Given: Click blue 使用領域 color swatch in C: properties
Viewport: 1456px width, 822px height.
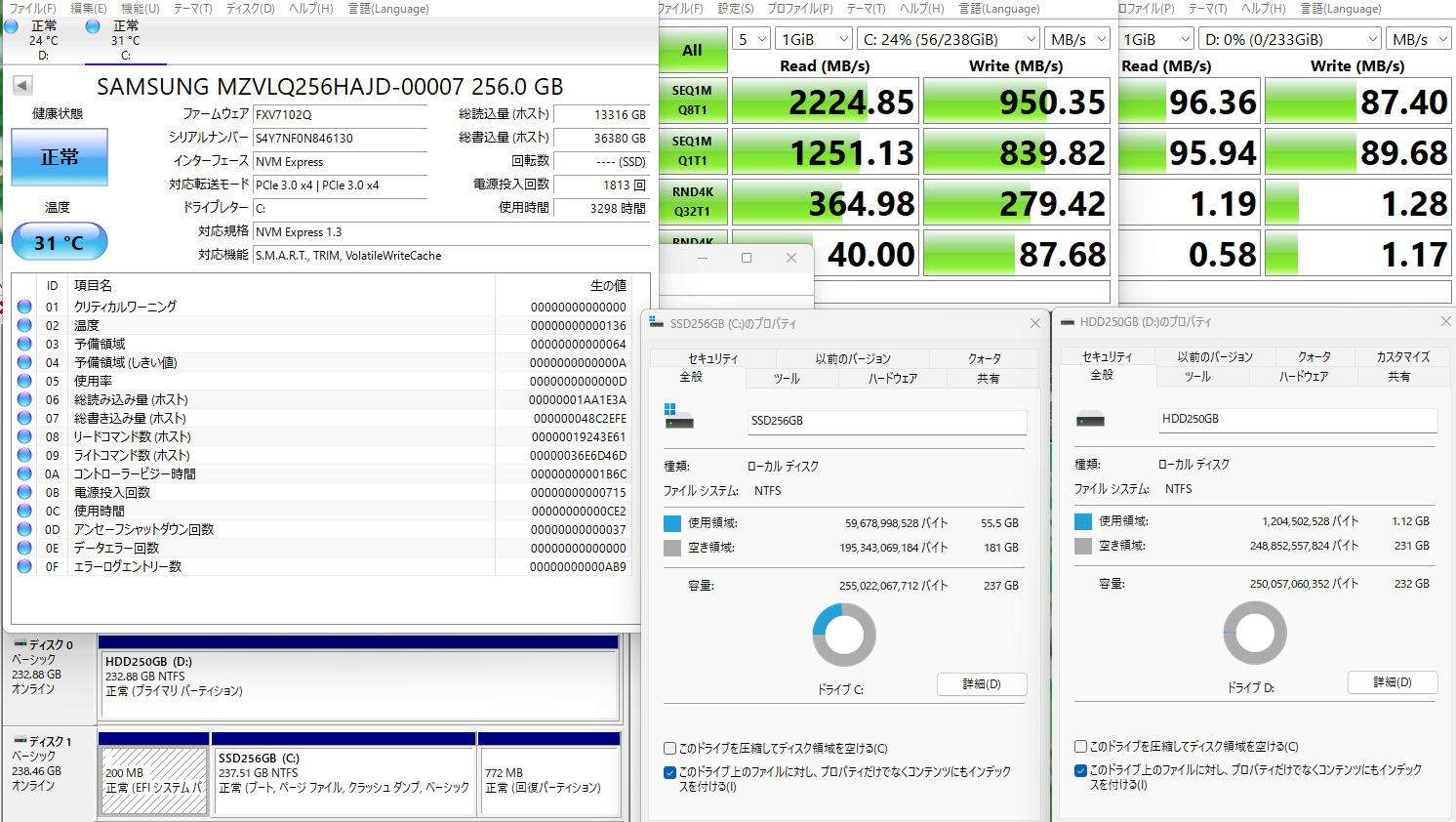Looking at the screenshot, I should click(672, 523).
